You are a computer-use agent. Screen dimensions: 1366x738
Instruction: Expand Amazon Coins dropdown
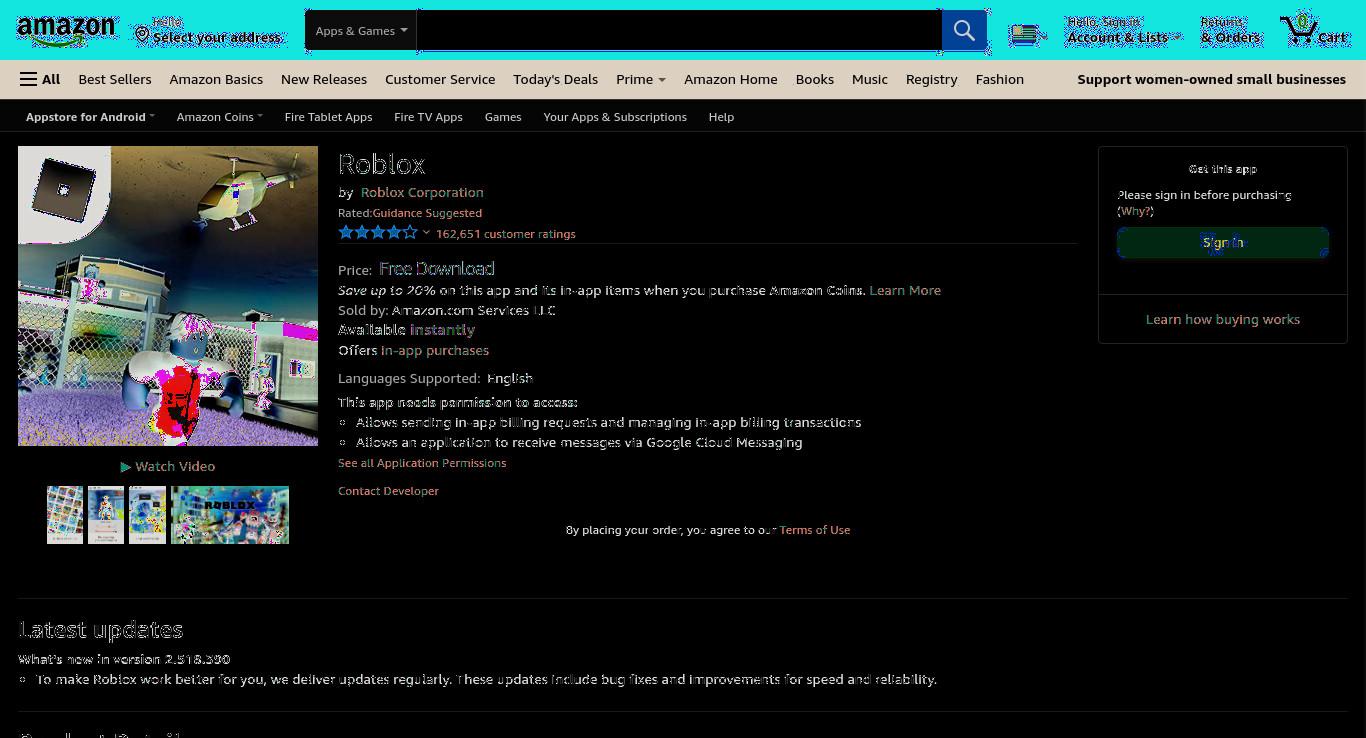(219, 117)
